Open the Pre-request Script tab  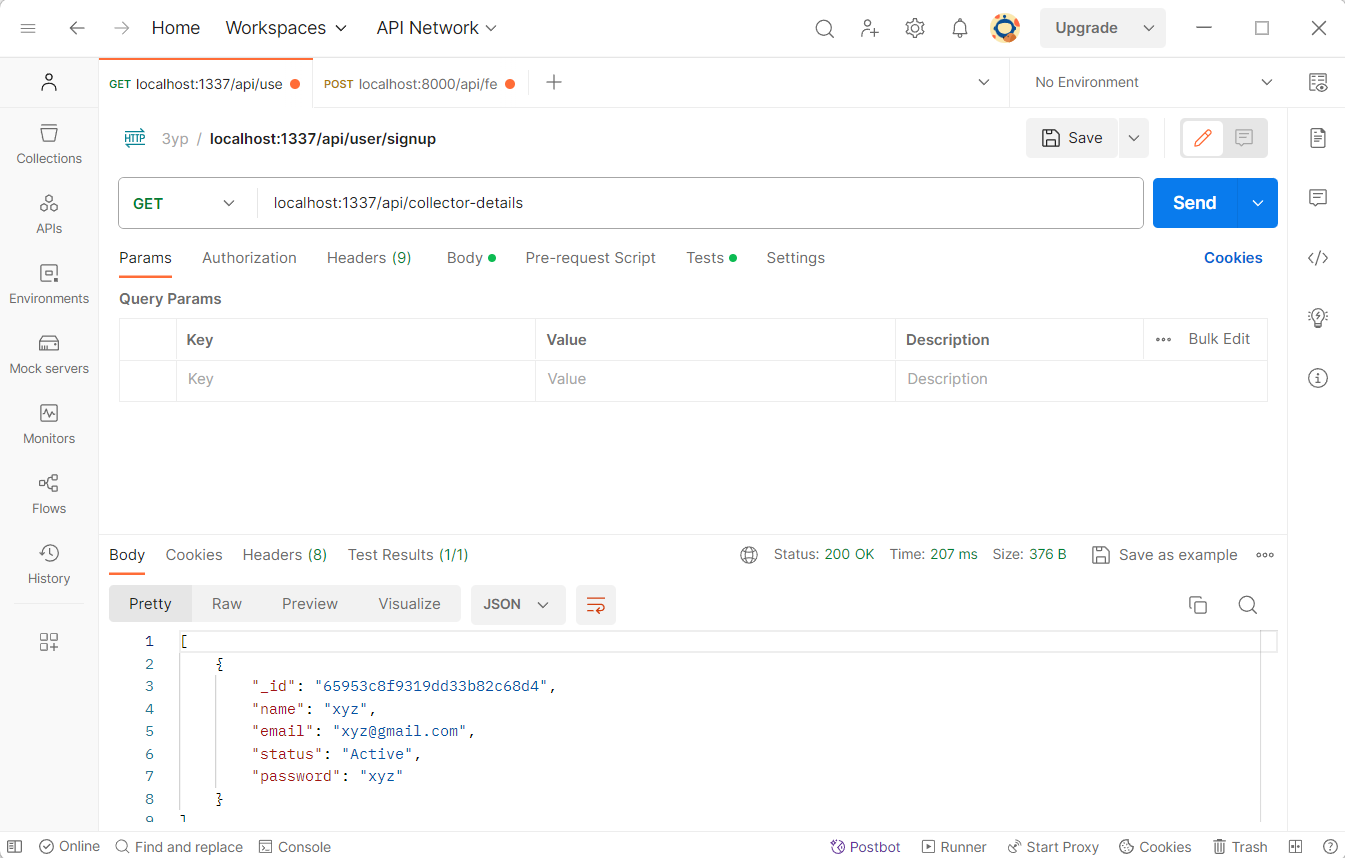tap(591, 258)
